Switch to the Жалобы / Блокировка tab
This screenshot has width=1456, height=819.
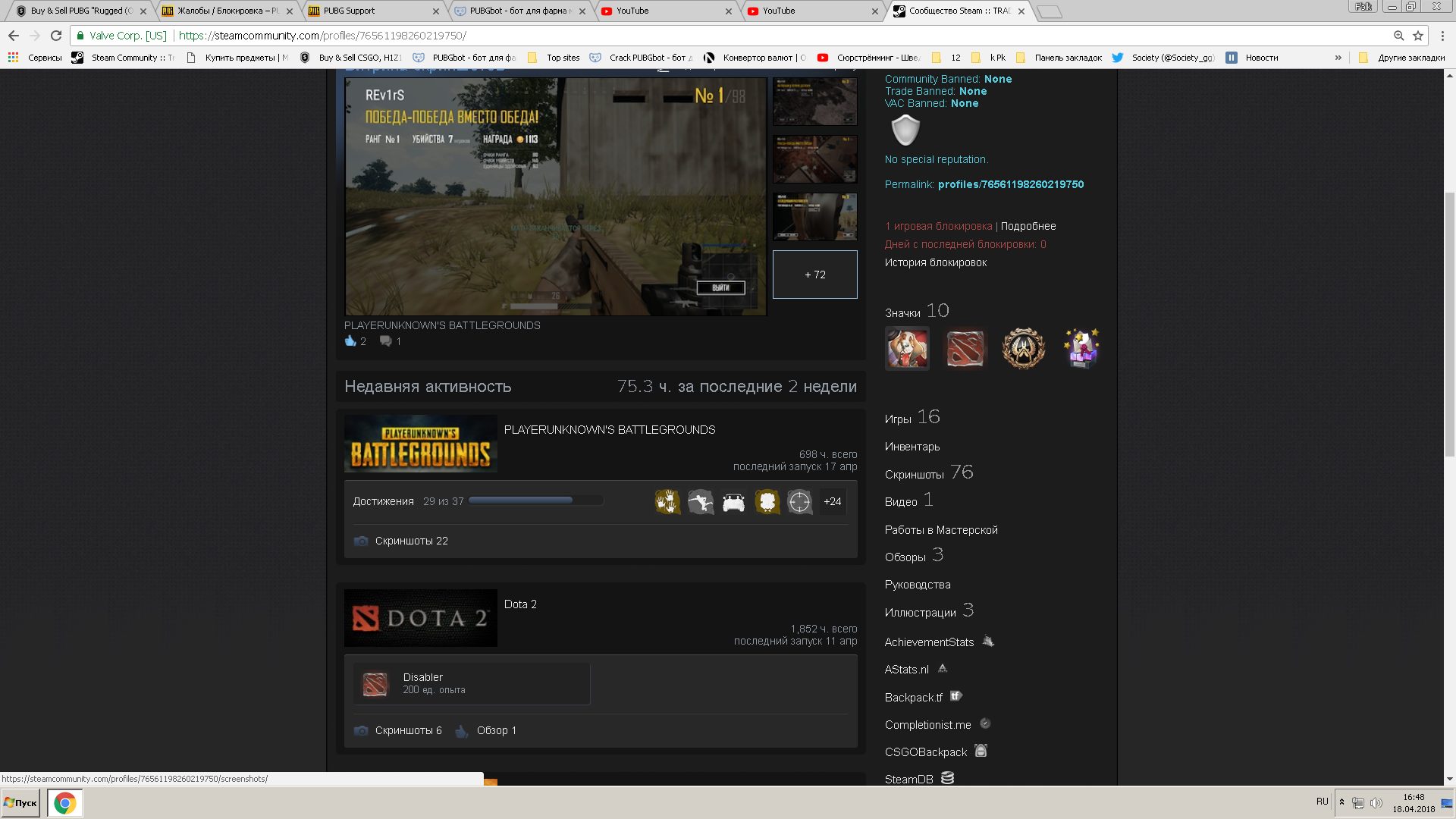(x=226, y=11)
